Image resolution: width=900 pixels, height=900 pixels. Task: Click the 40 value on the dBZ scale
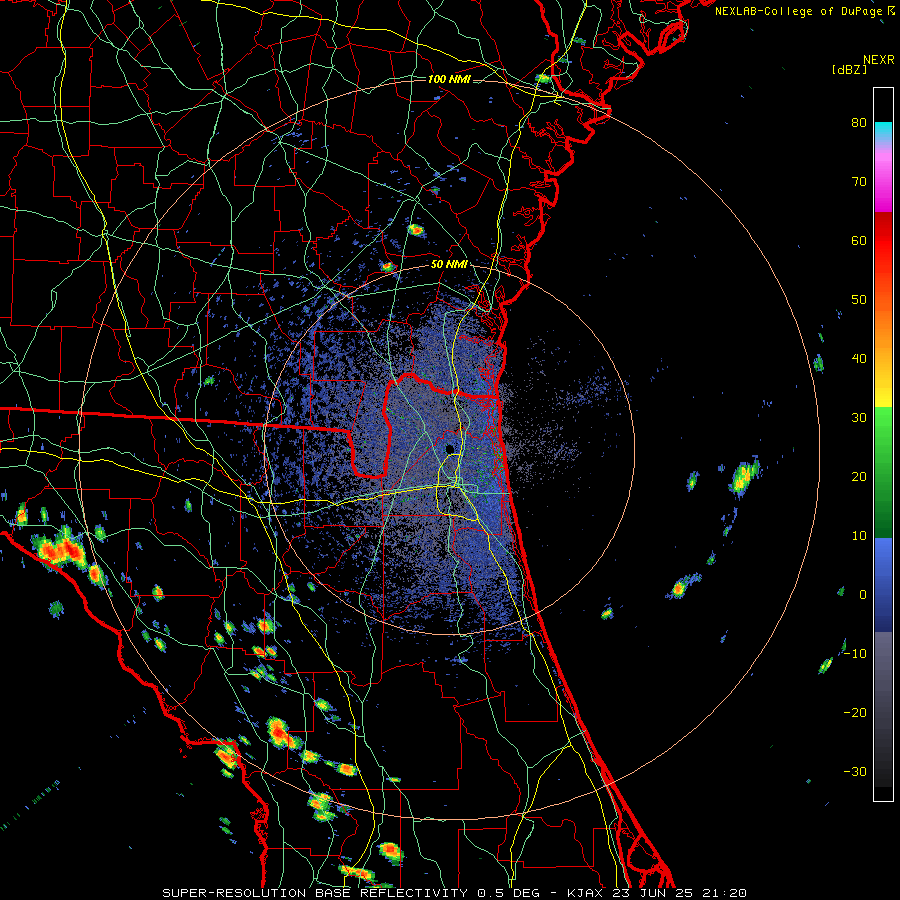859,359
